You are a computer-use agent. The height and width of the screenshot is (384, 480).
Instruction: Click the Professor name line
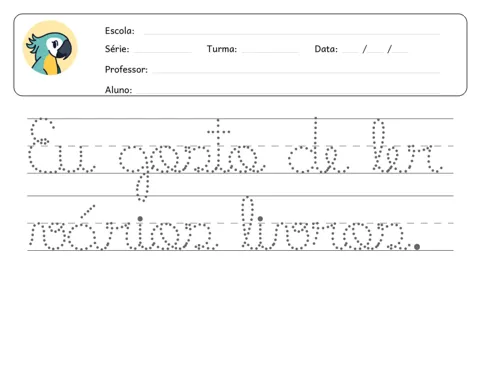pos(296,71)
